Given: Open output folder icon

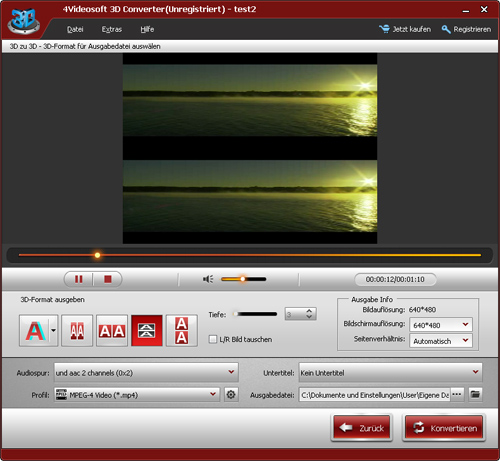Looking at the screenshot, I should point(475,394).
